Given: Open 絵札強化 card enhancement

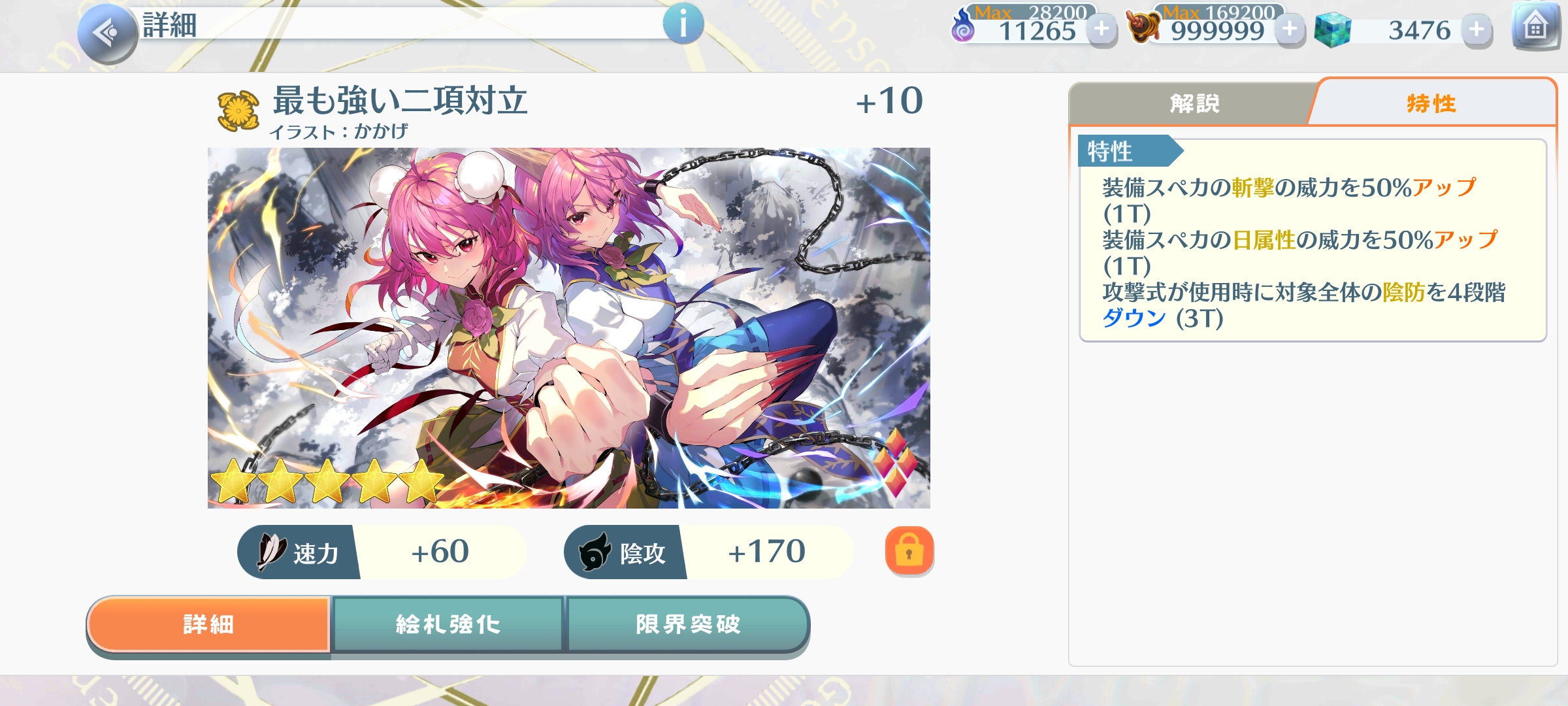Looking at the screenshot, I should coord(448,624).
